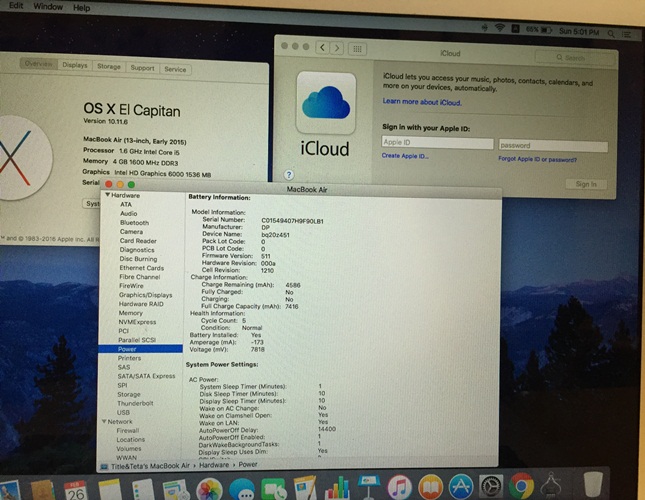Select Firewall under Network
Viewport: 645px width, 500px height.
(128, 431)
